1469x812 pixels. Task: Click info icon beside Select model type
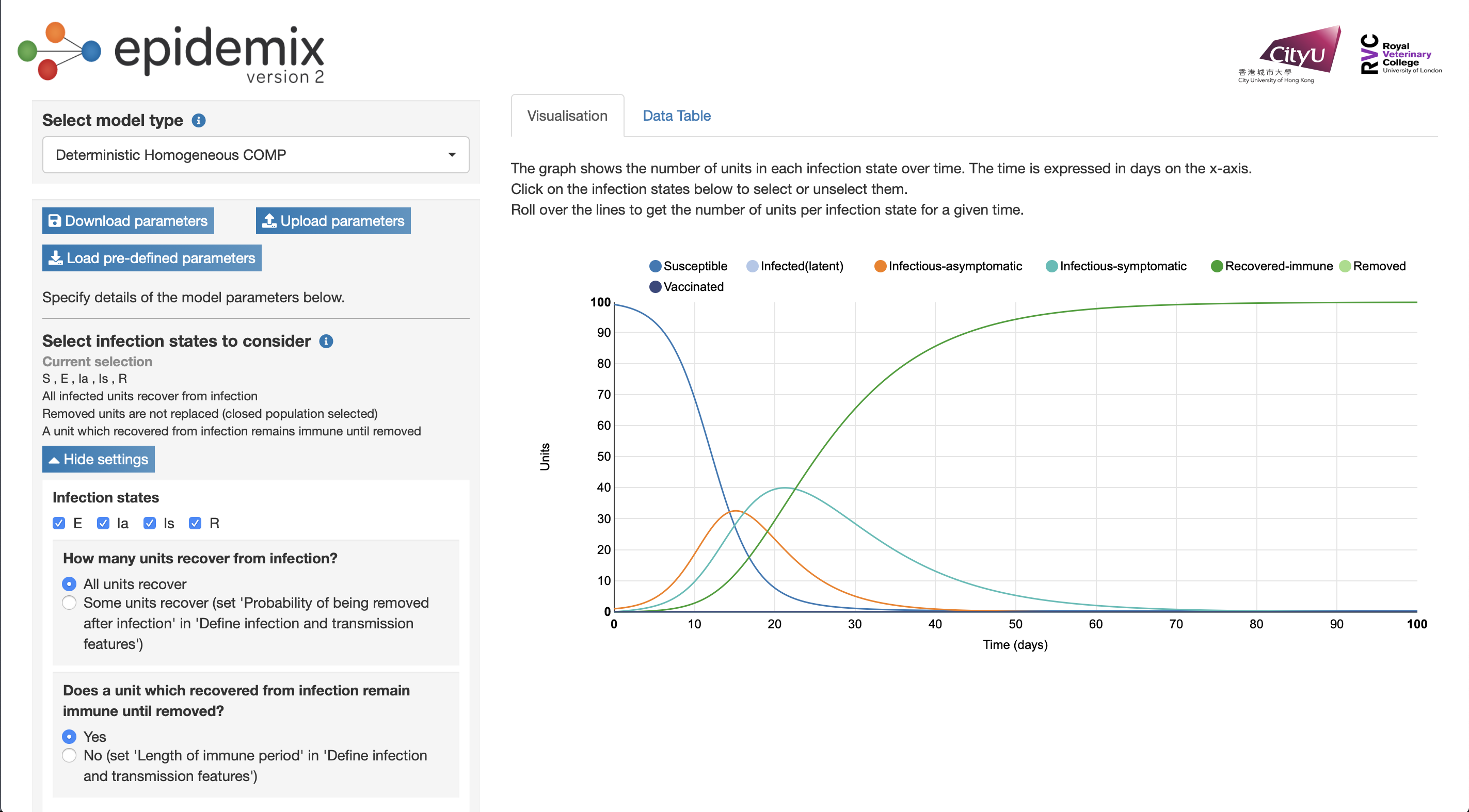pos(198,121)
